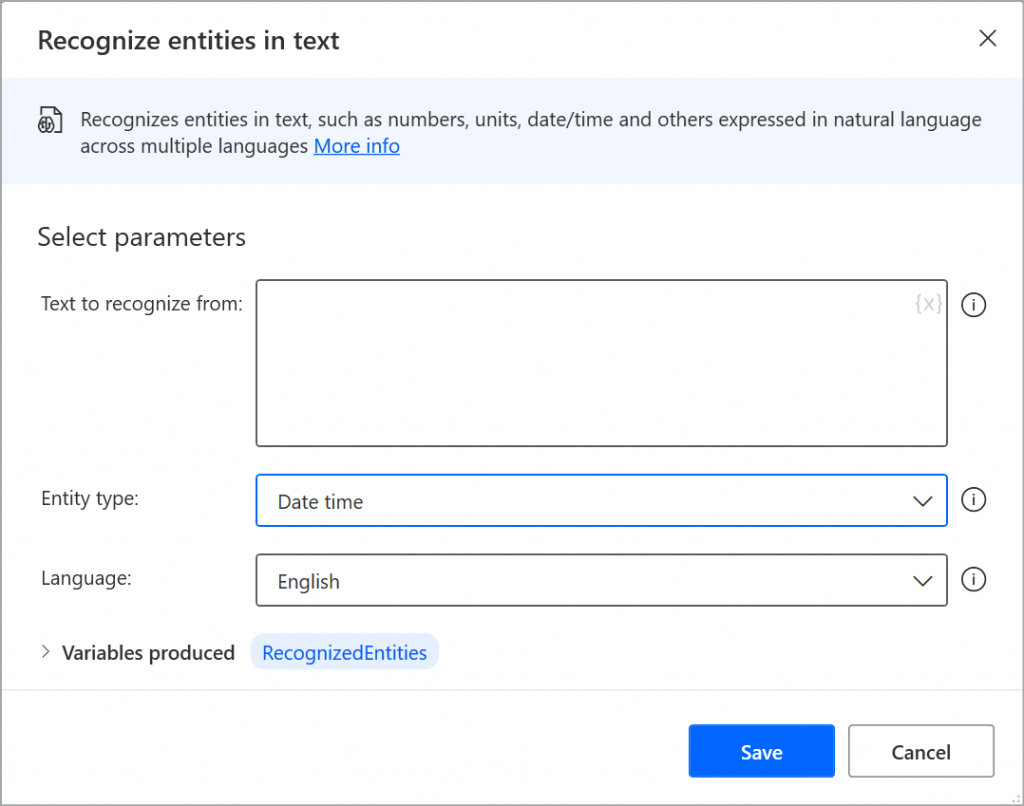
Task: Click the chevron arrow of Language field
Action: pos(923,581)
